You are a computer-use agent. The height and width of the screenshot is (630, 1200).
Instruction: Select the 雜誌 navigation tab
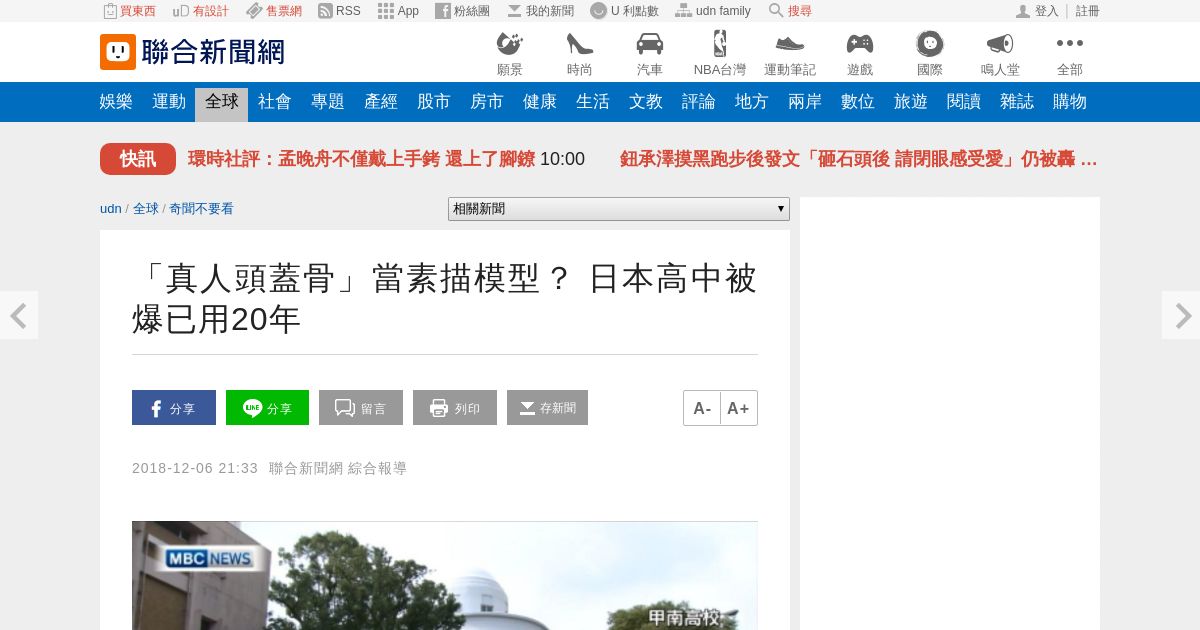(1017, 102)
